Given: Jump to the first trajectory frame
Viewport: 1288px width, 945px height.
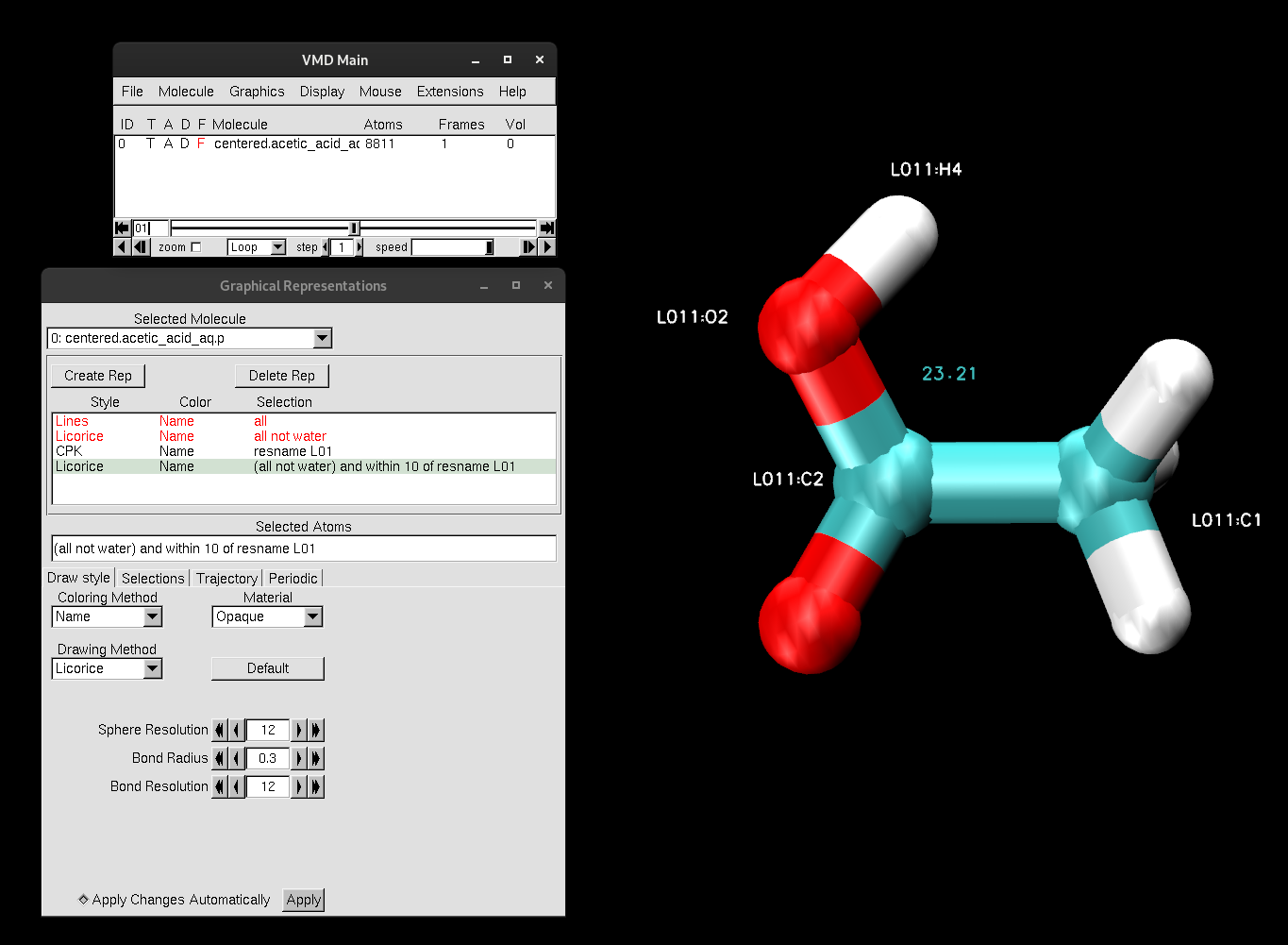Looking at the screenshot, I should tap(122, 228).
